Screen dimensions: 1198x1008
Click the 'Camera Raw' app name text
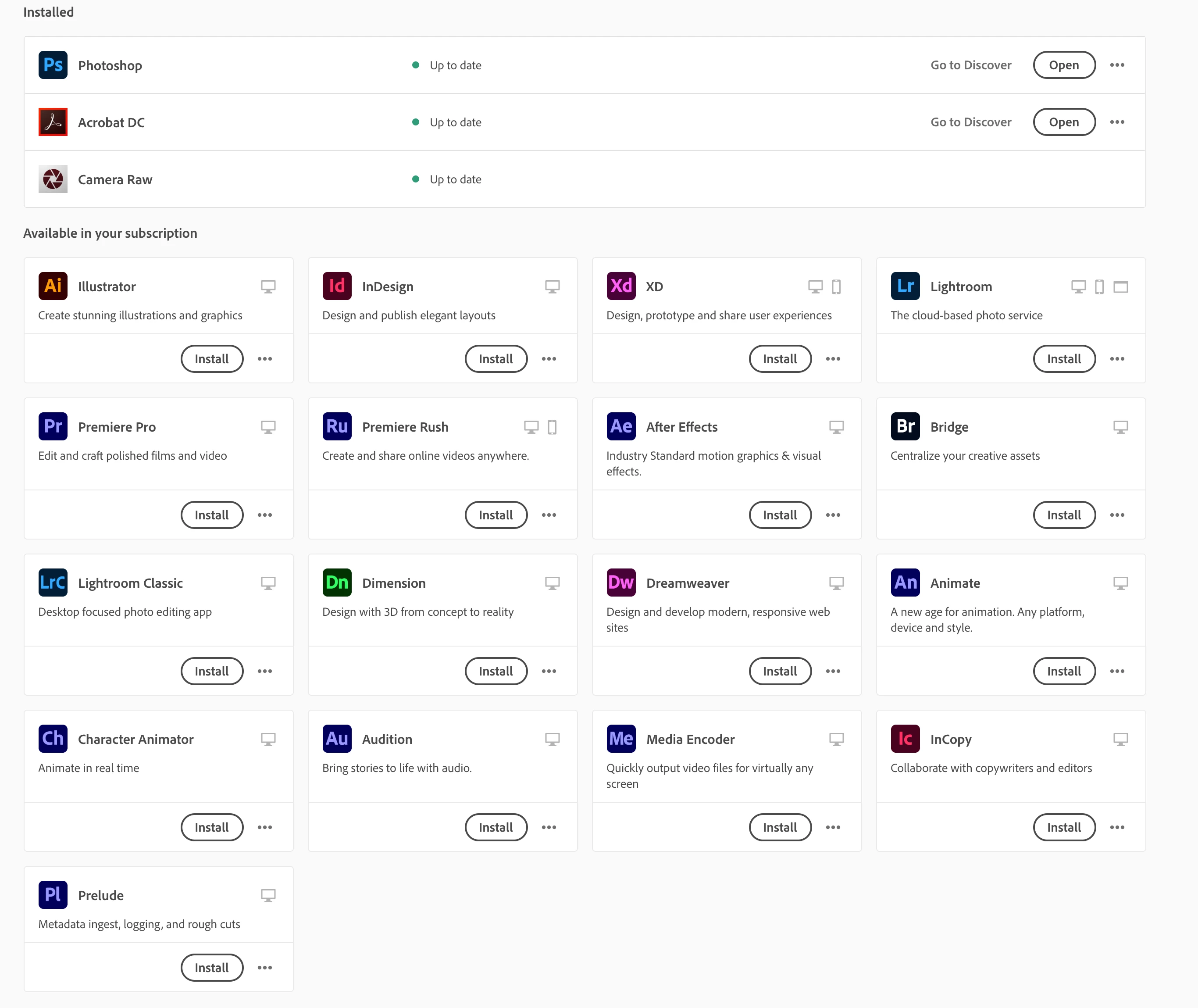click(x=115, y=179)
